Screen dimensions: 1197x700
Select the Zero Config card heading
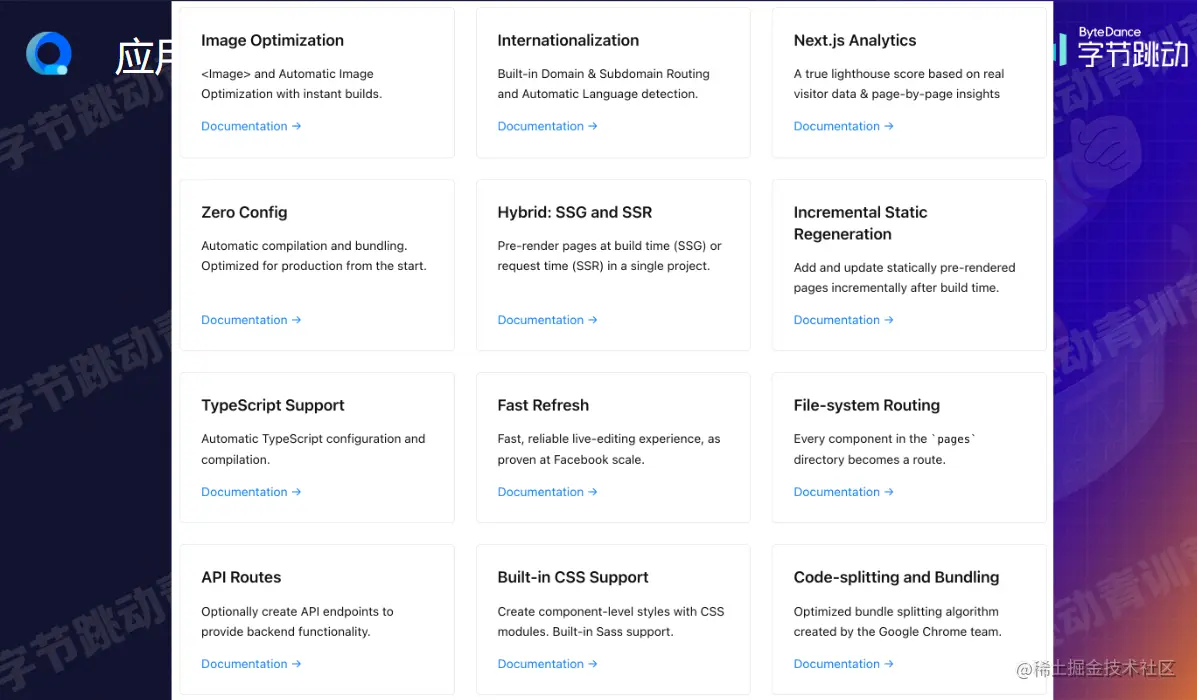(x=244, y=213)
